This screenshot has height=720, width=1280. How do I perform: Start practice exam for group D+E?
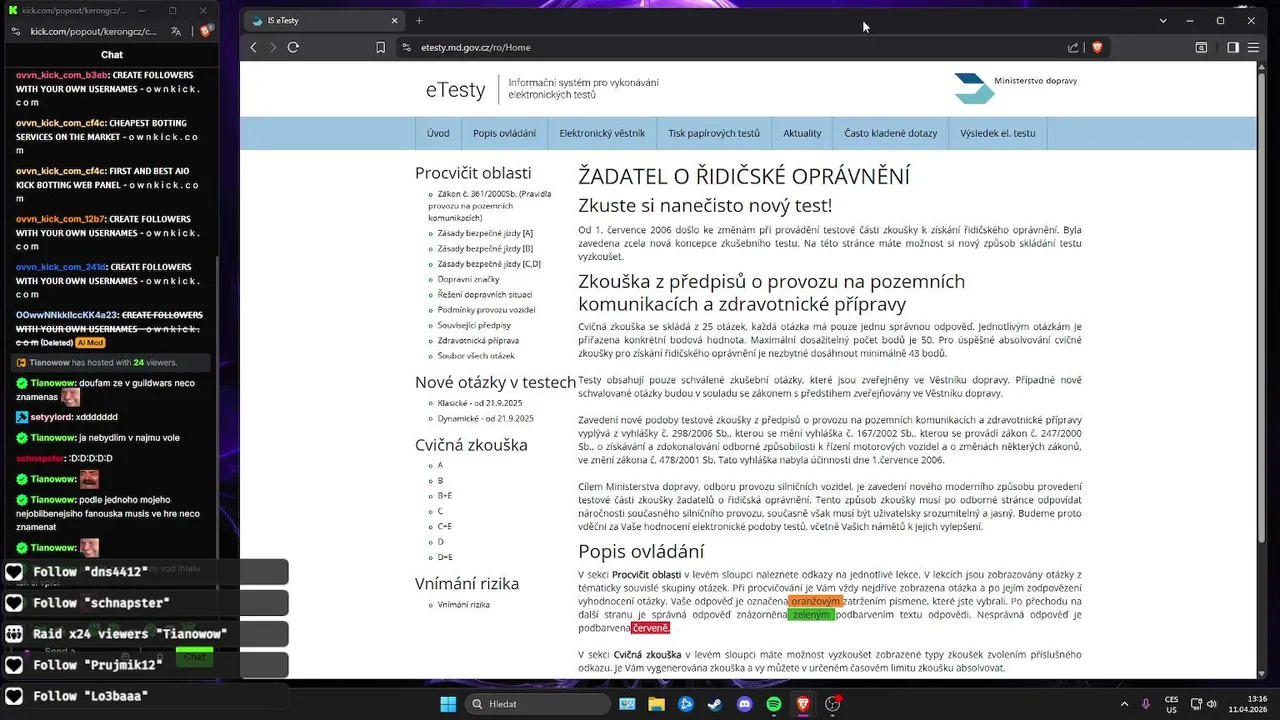point(445,557)
